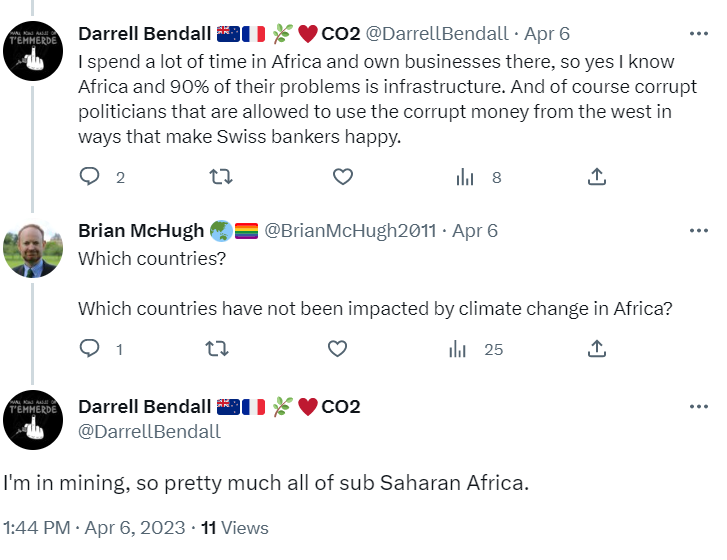Open more options for first Darrell tweet

click(x=698, y=34)
